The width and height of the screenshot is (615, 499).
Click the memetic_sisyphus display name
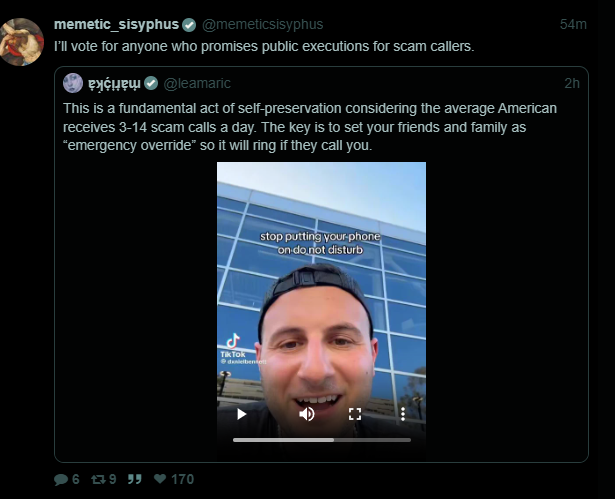click(x=116, y=24)
